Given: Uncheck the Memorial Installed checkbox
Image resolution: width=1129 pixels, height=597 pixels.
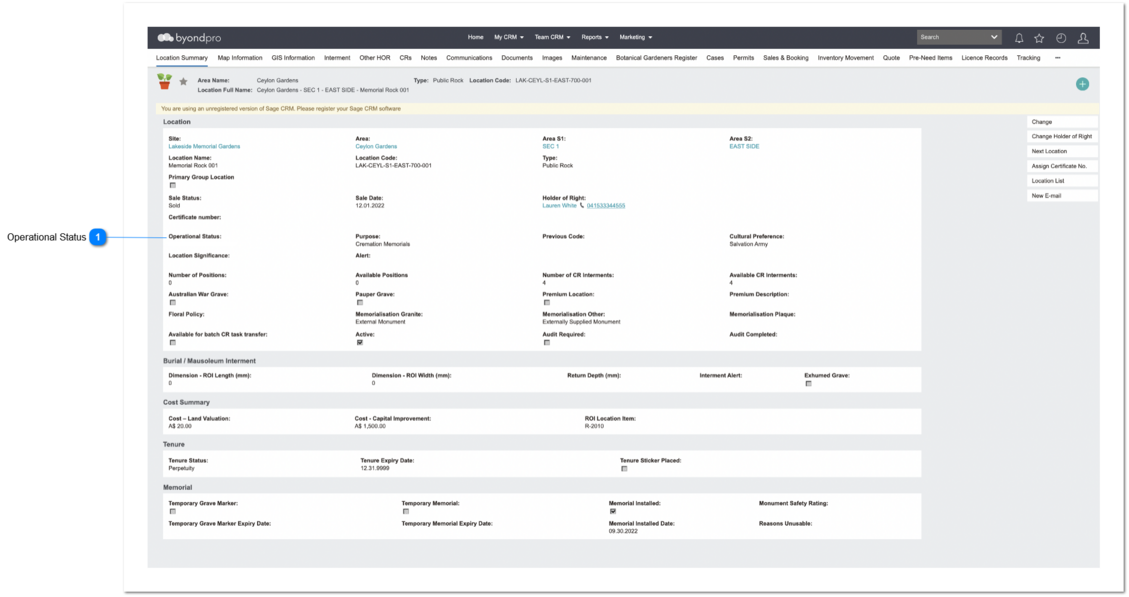Looking at the screenshot, I should [613, 511].
